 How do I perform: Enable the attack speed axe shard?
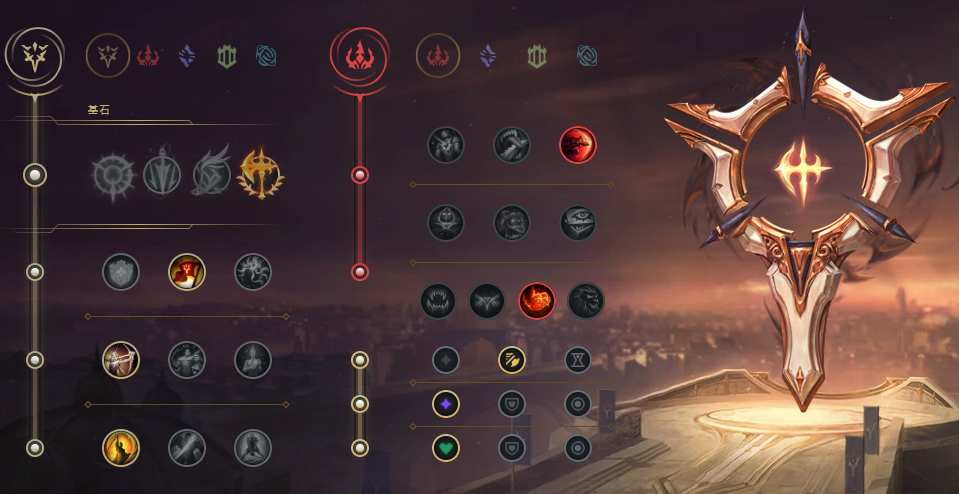click(512, 360)
